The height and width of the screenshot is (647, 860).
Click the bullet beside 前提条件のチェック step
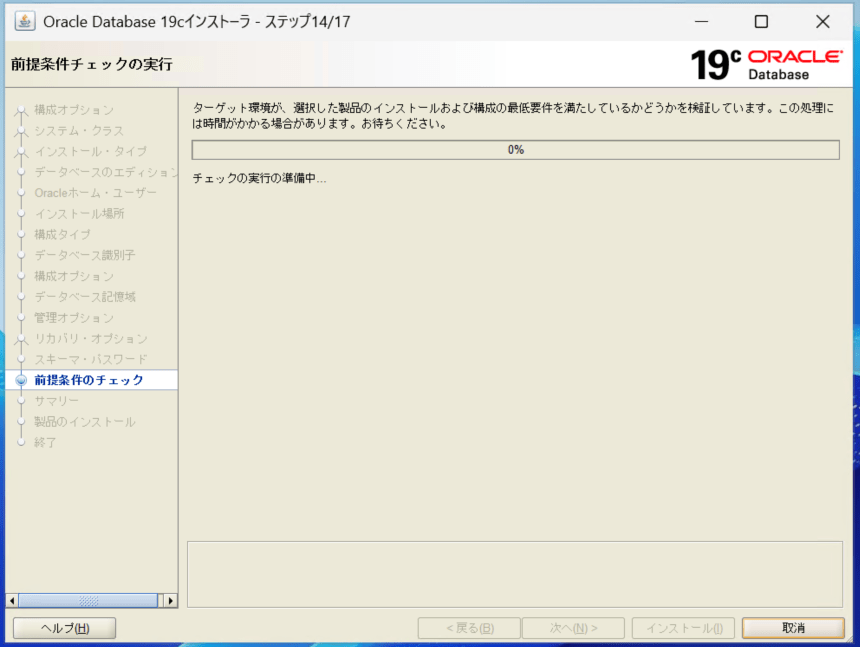coord(21,380)
